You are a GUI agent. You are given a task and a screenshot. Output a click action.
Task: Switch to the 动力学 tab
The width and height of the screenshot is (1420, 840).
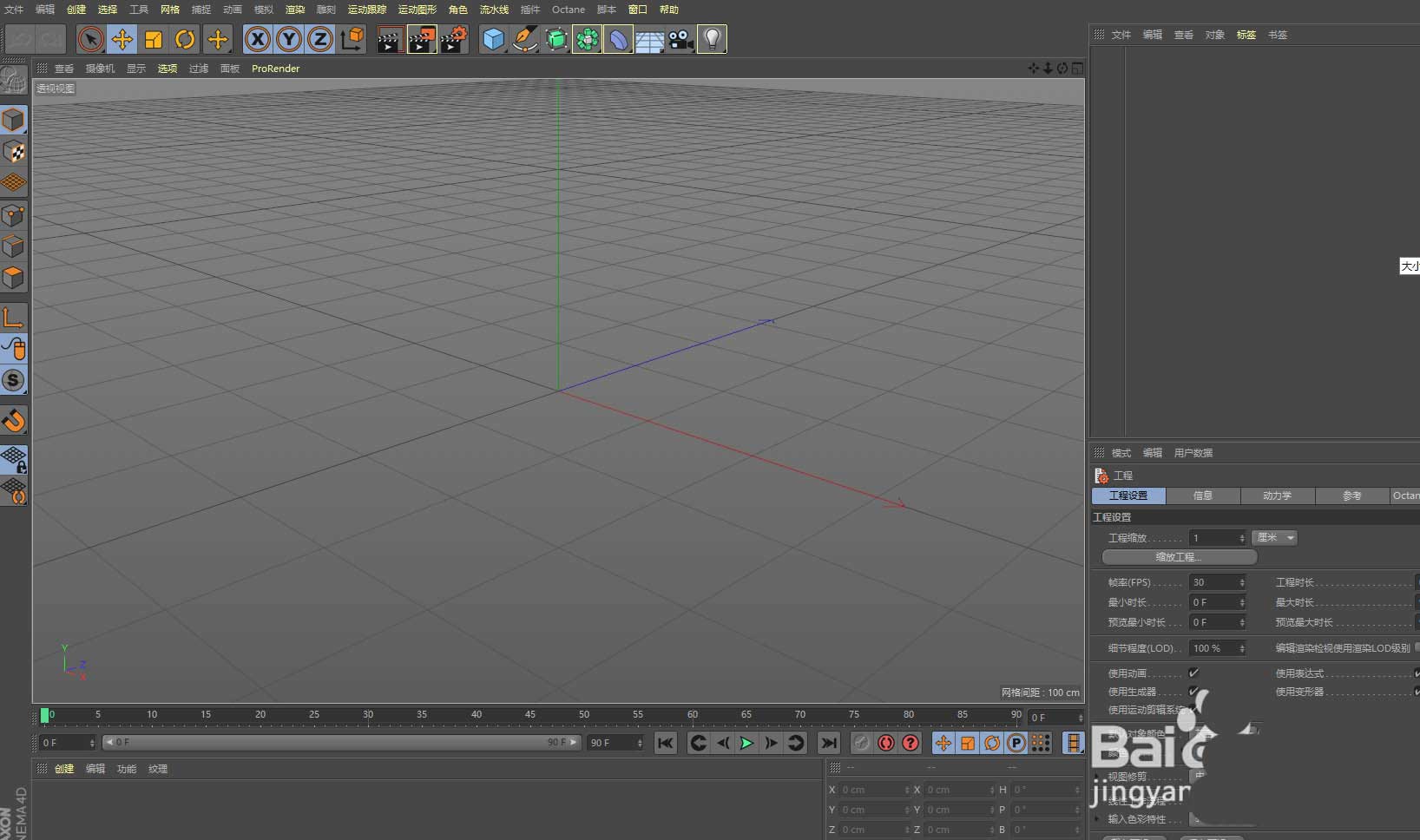(1277, 495)
